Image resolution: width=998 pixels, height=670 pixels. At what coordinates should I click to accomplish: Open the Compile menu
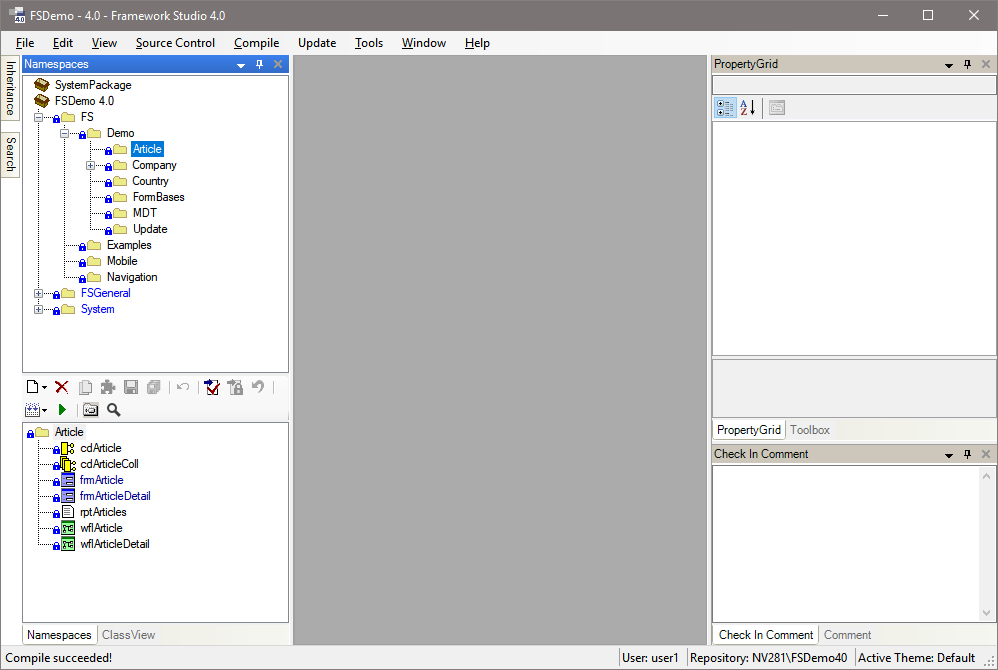point(256,43)
